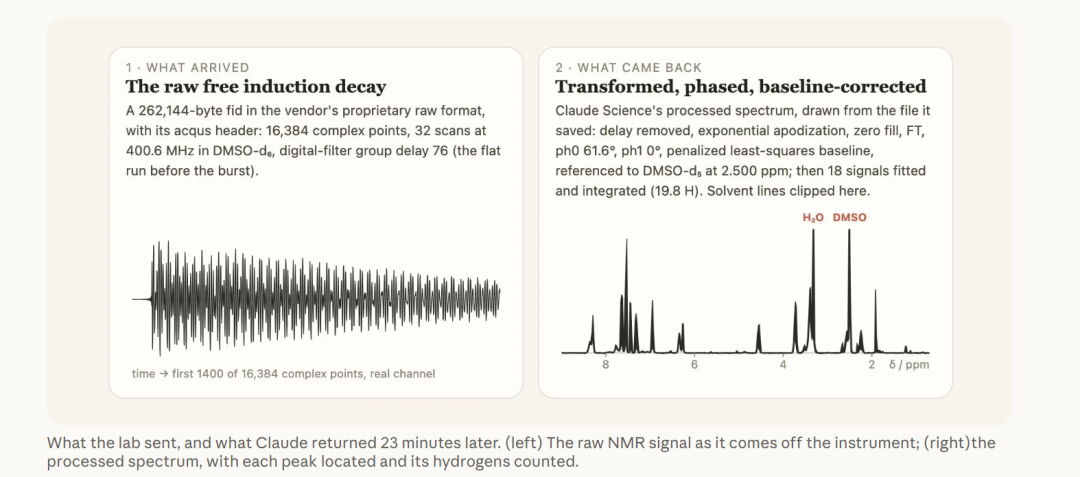
Task: Click the raw FID description paragraph
Action: (x=313, y=140)
